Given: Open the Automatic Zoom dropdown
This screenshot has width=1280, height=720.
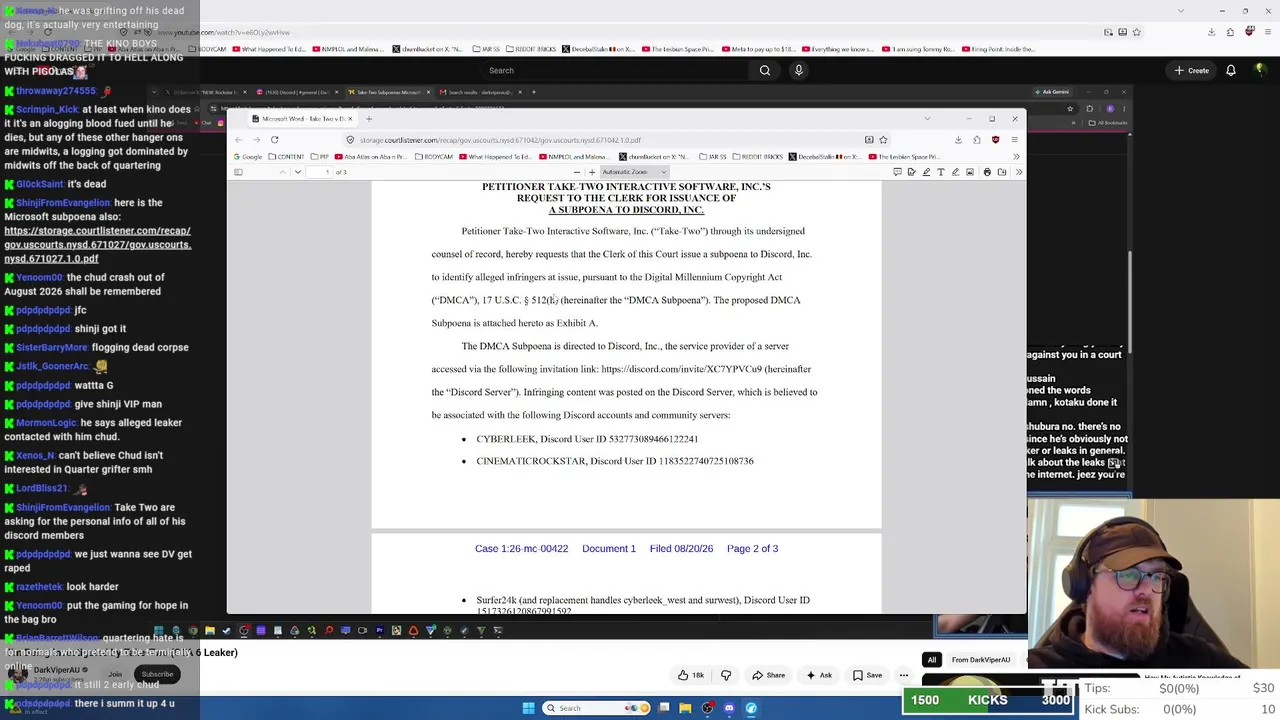Looking at the screenshot, I should point(634,172).
